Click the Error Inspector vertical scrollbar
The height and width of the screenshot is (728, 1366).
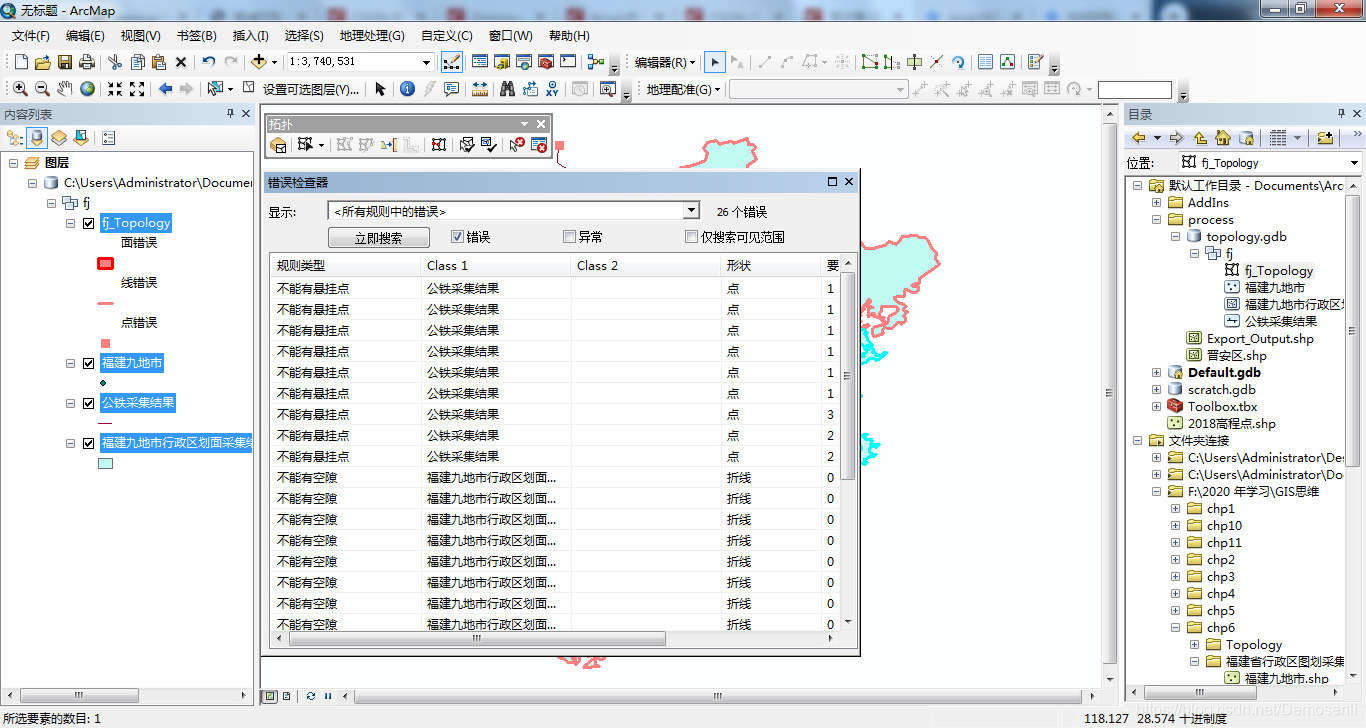[849, 440]
